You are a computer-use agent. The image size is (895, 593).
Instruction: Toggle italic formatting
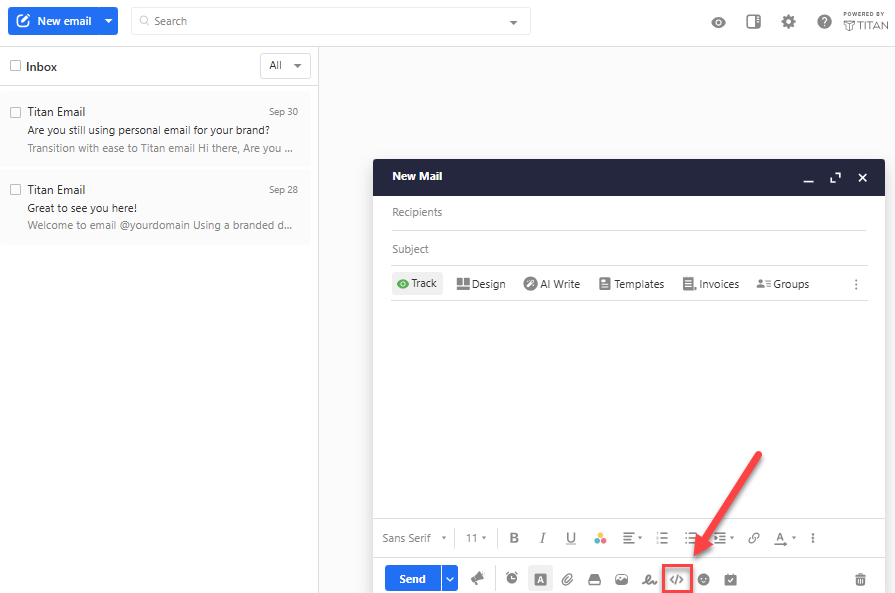pyautogui.click(x=542, y=538)
